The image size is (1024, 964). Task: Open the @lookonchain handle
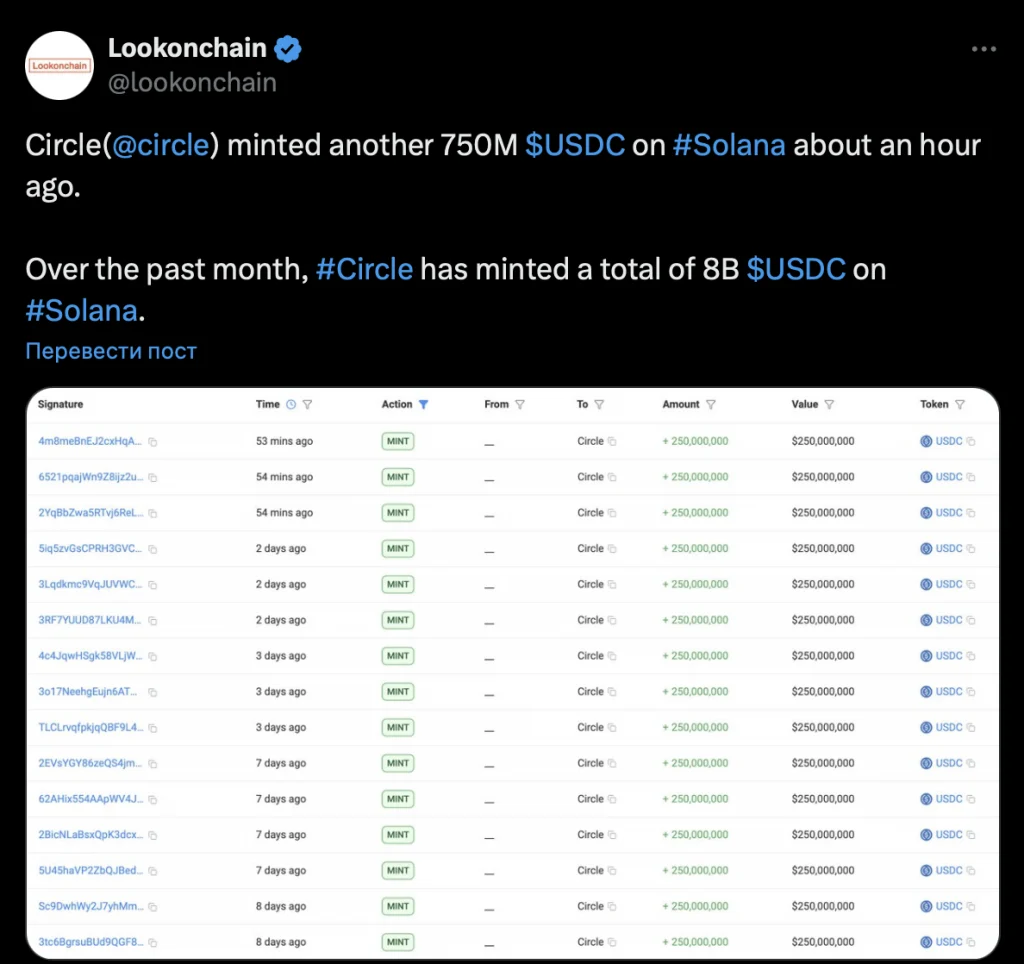(192, 82)
